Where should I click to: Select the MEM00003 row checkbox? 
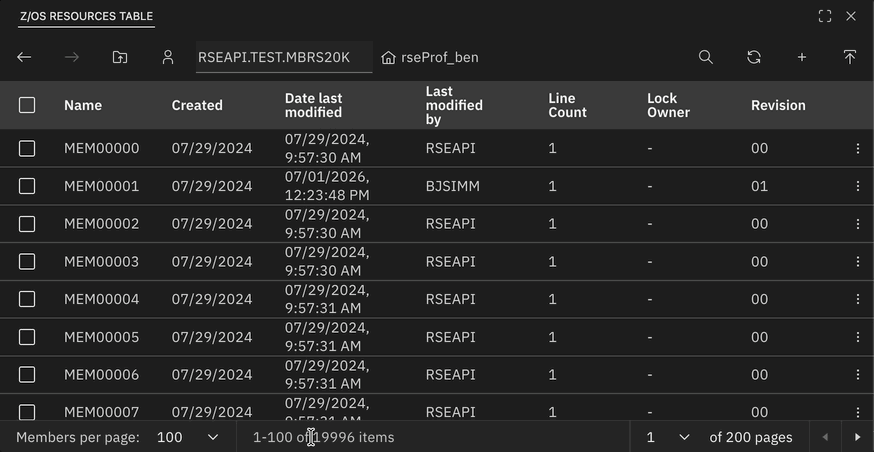27,261
